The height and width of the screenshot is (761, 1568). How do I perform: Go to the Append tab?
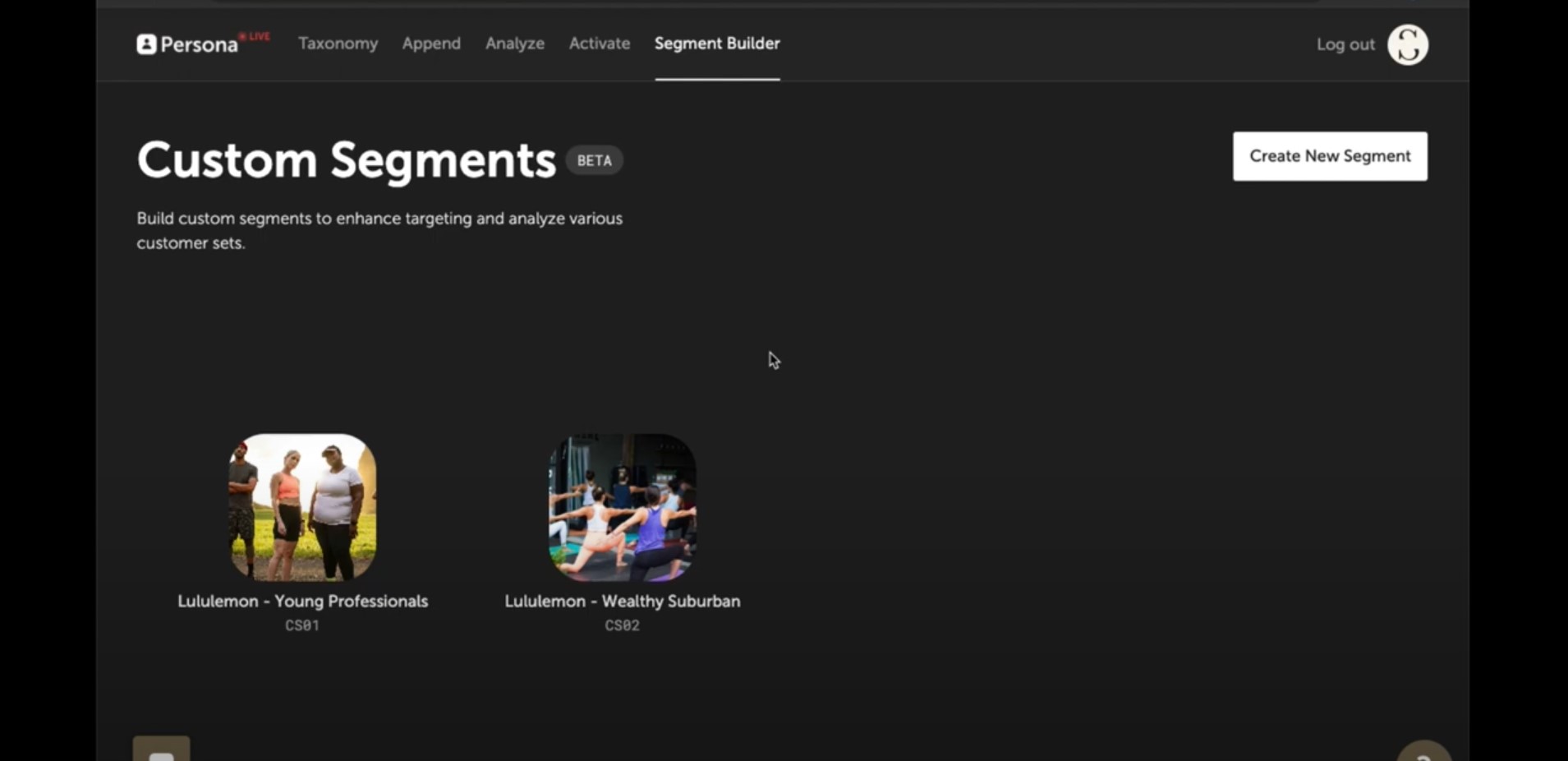[431, 44]
